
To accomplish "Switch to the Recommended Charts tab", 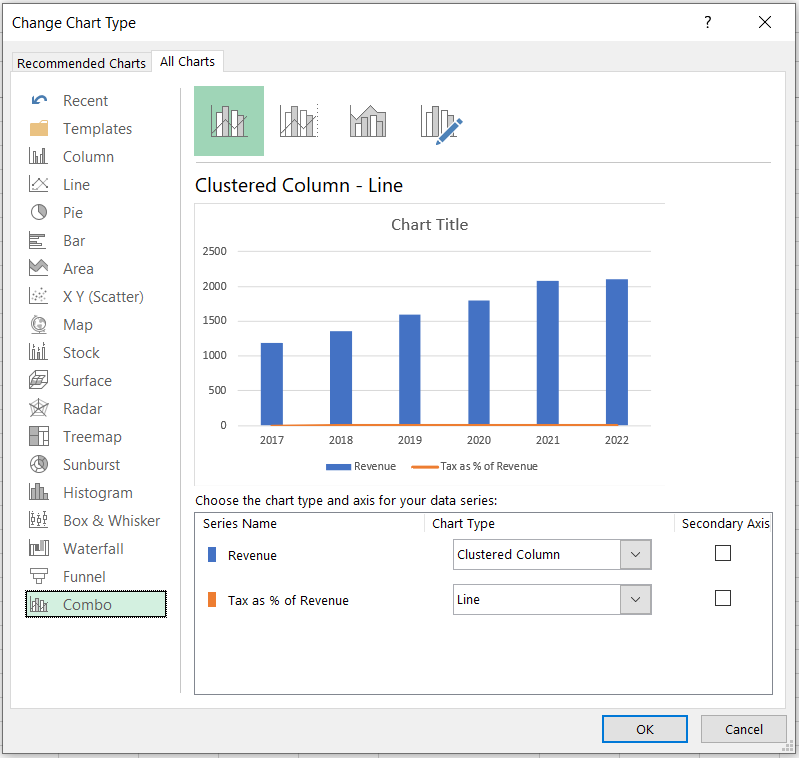I will [81, 63].
